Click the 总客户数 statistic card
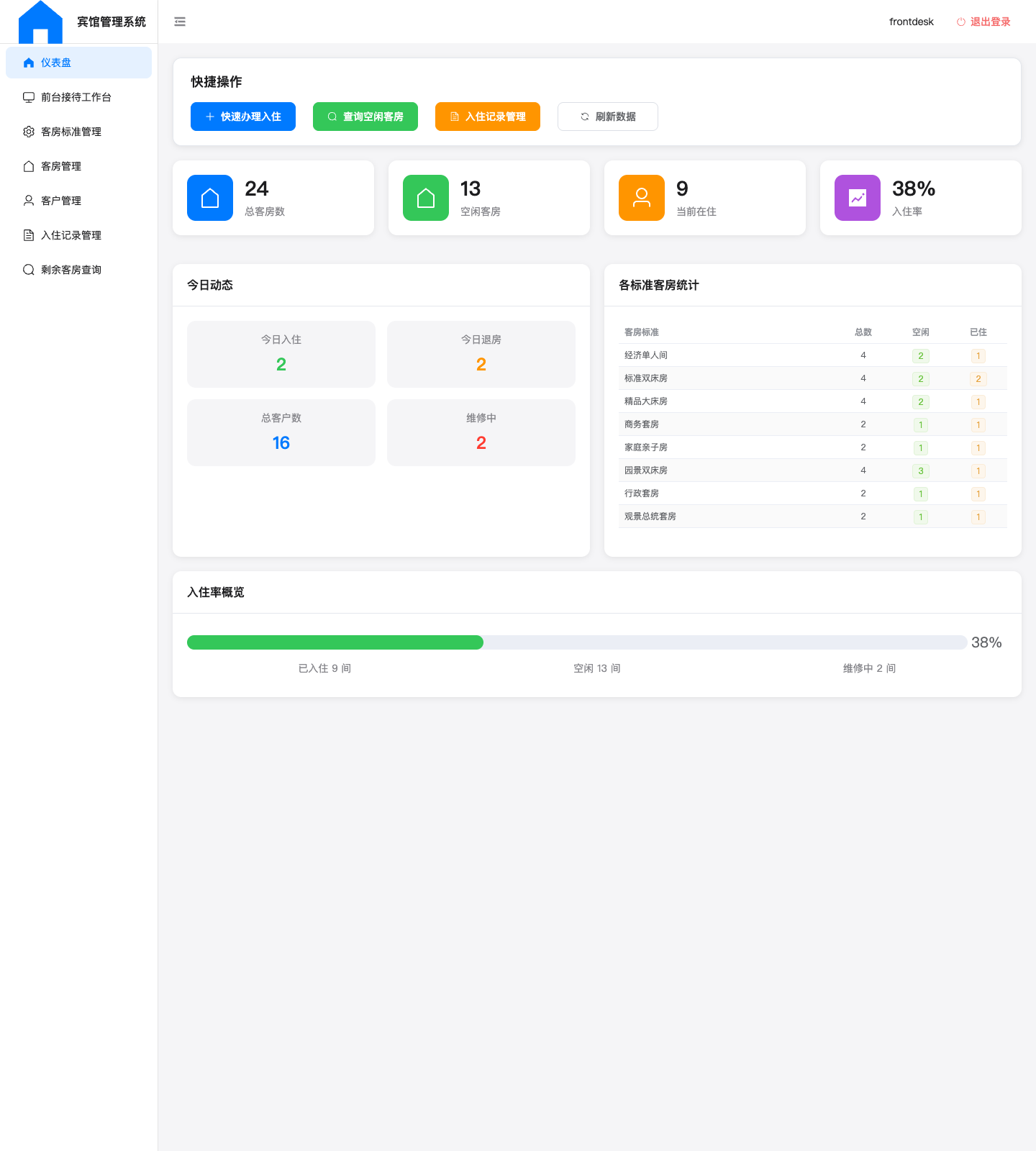 point(281,432)
